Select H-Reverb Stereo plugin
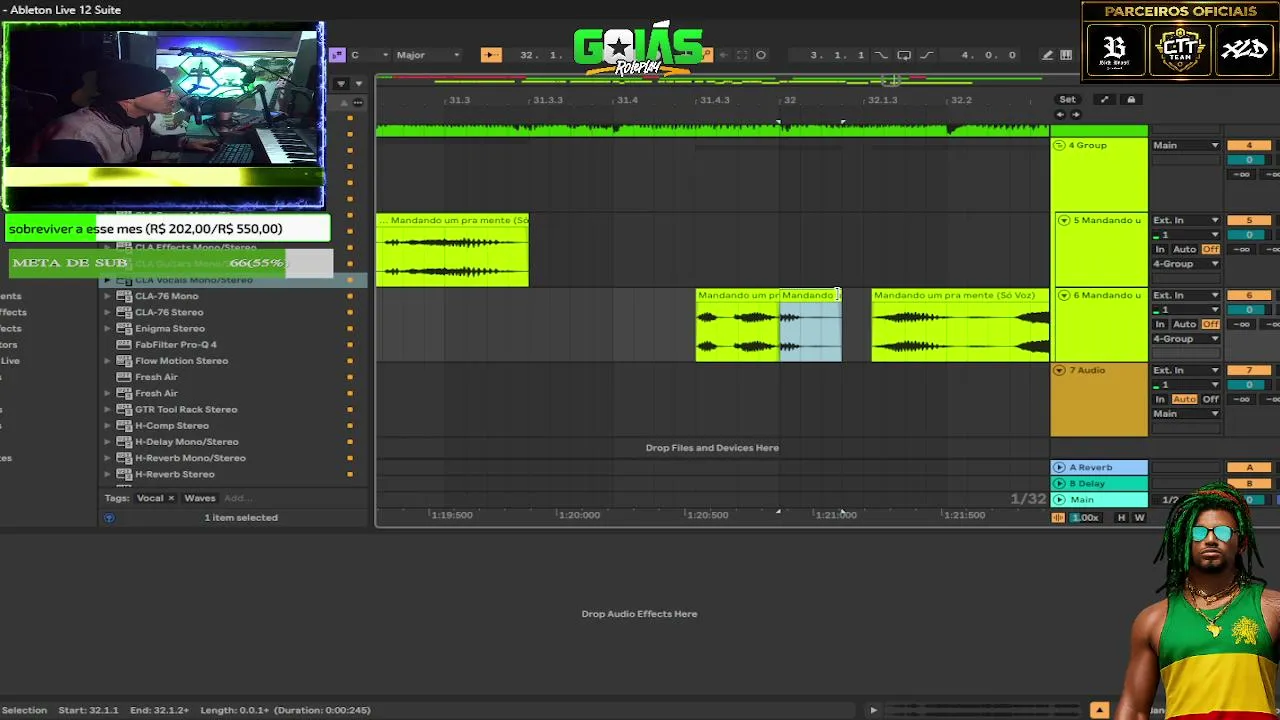The height and width of the screenshot is (720, 1280). coord(175,475)
